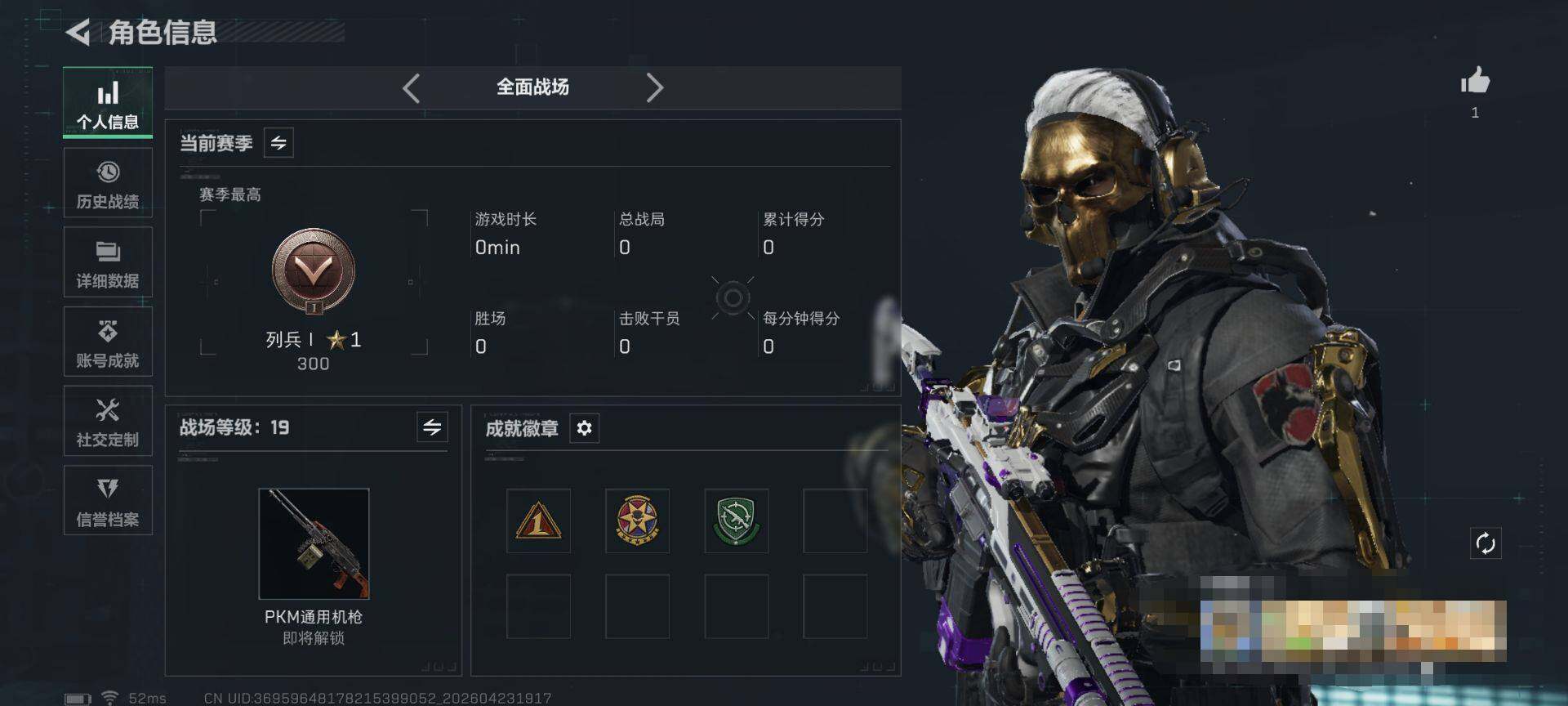Open 信誉档案 reputation record
The width and height of the screenshot is (1568, 706).
pyautogui.click(x=108, y=501)
